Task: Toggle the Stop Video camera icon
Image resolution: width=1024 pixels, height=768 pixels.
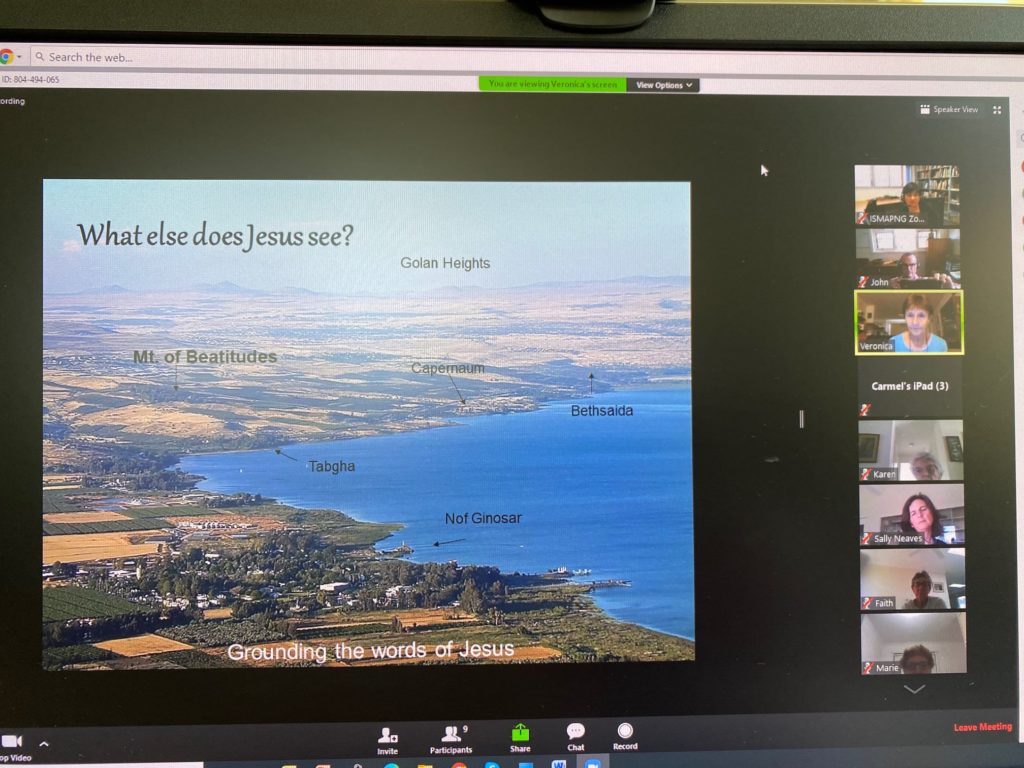Action: (12, 741)
